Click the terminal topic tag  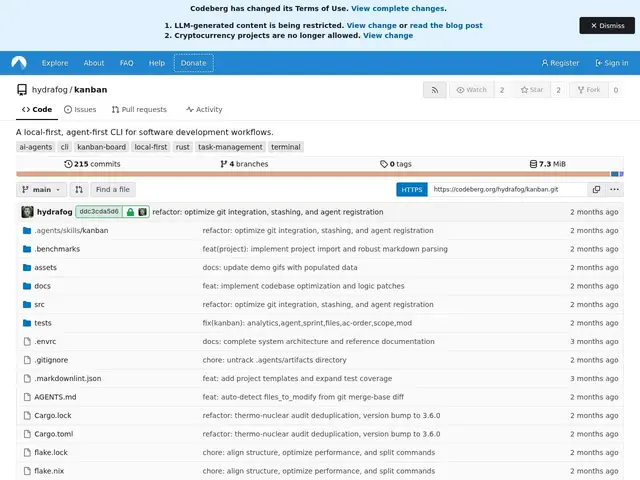pos(286,147)
